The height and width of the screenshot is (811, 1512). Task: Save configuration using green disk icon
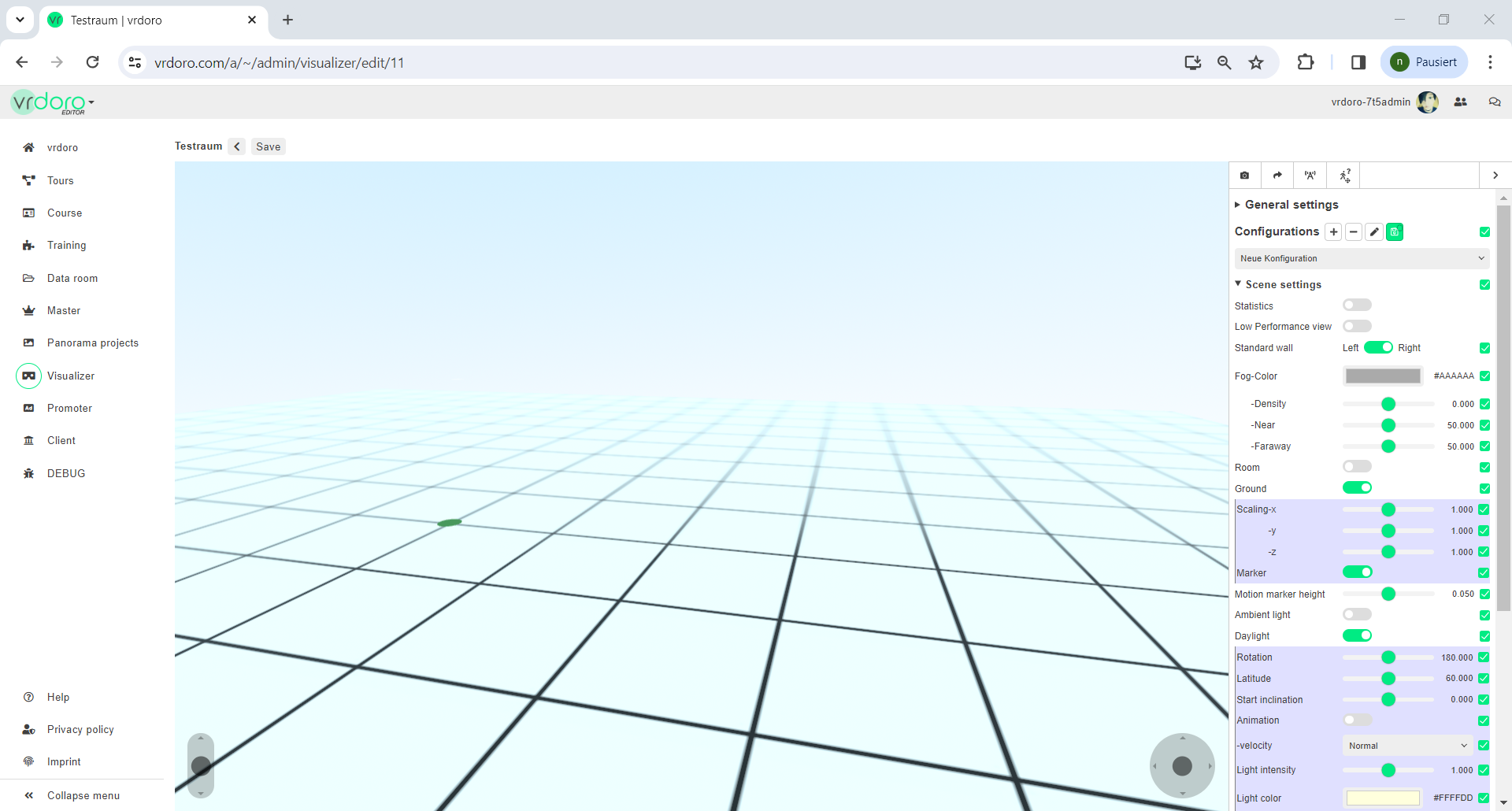(x=1395, y=231)
